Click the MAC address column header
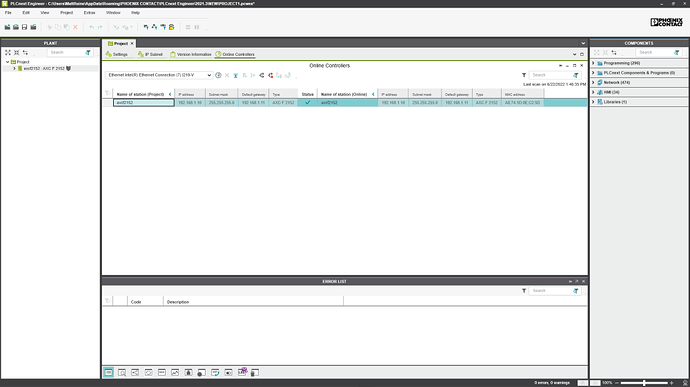 point(522,94)
